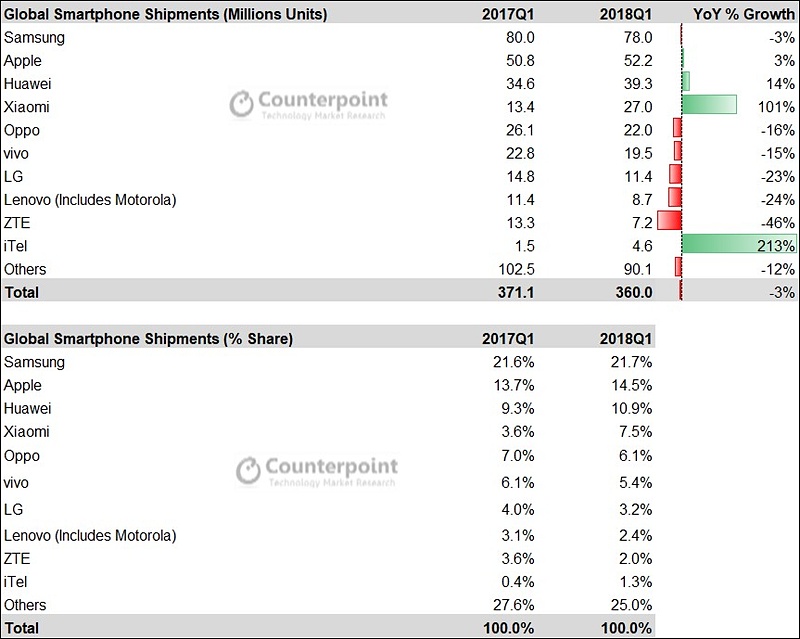Select the ZTE red decline bar
The image size is (800, 639).
click(669, 220)
